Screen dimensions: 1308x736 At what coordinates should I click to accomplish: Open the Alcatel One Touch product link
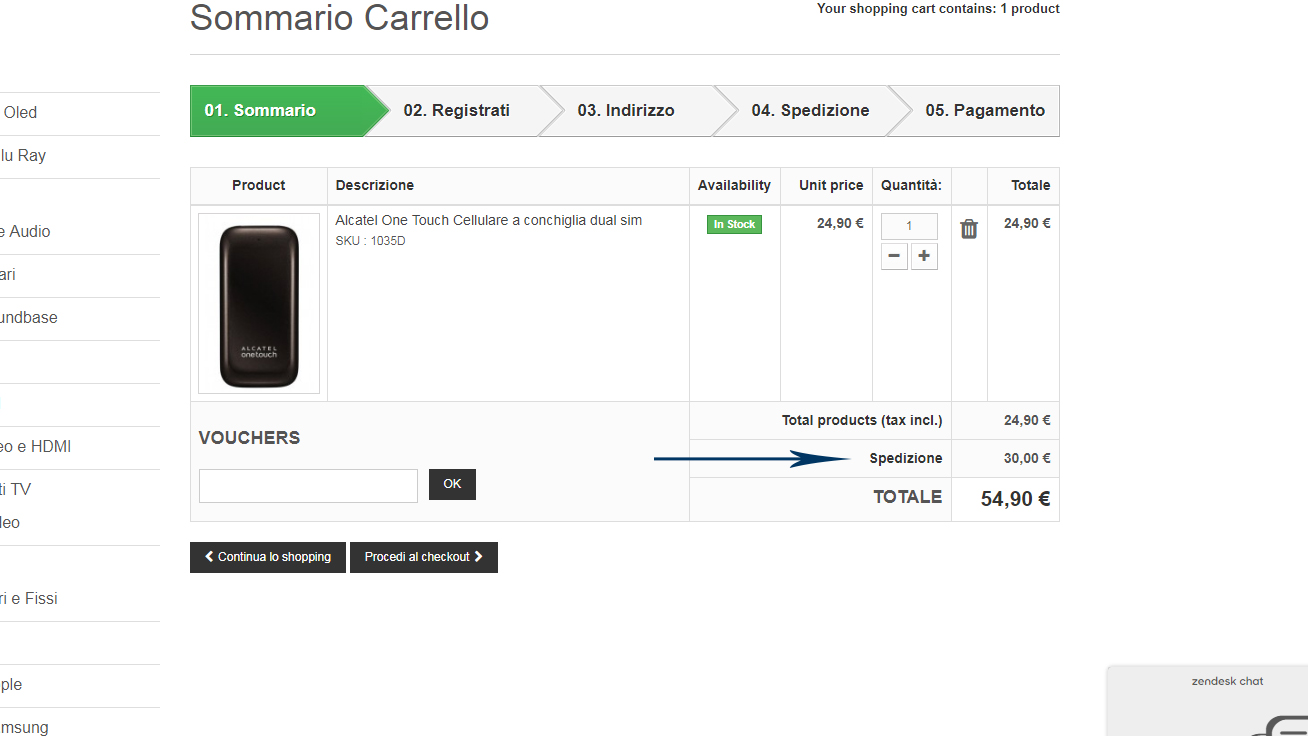[488, 220]
